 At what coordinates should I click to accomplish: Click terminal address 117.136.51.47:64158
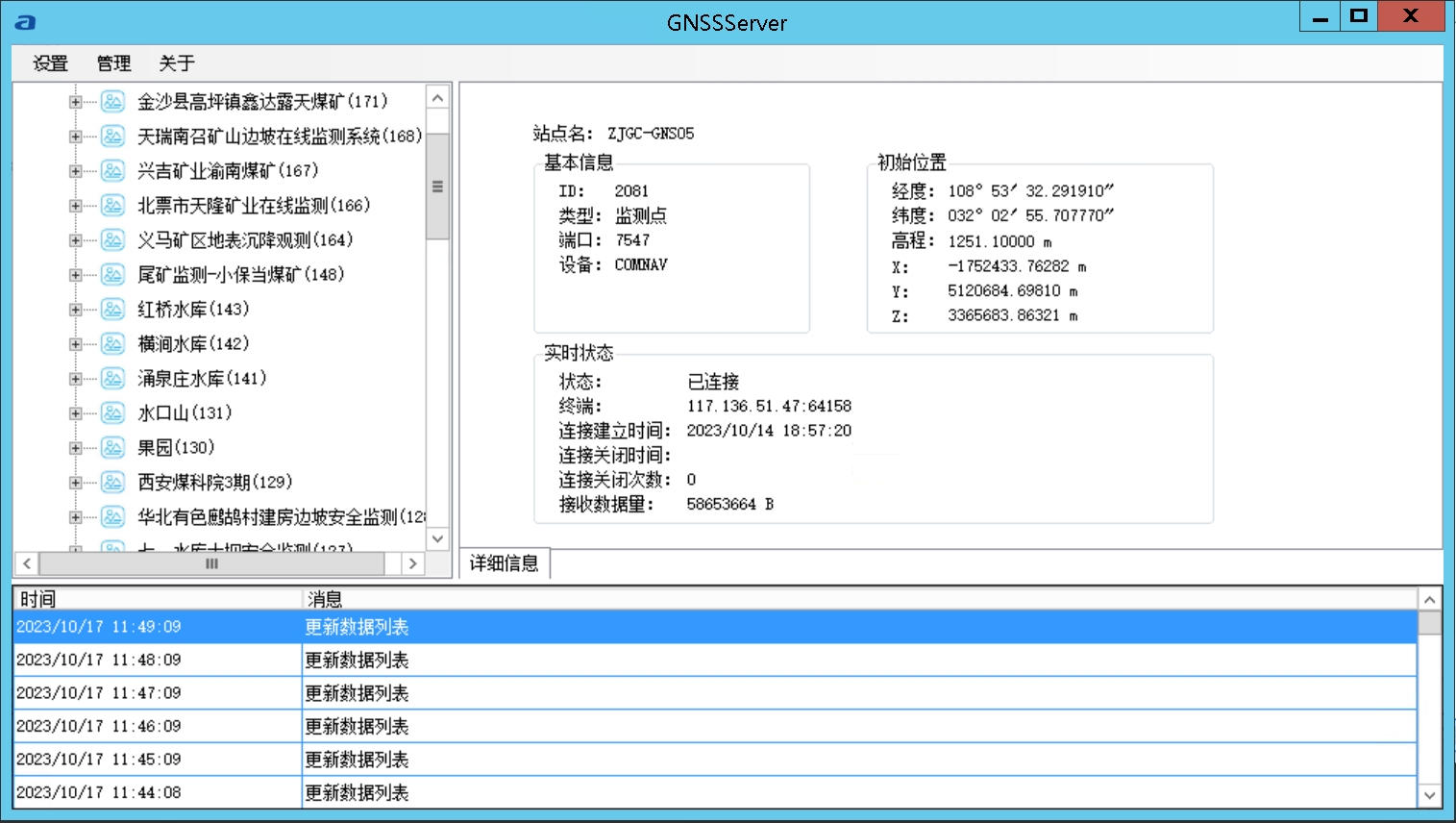[x=769, y=406]
